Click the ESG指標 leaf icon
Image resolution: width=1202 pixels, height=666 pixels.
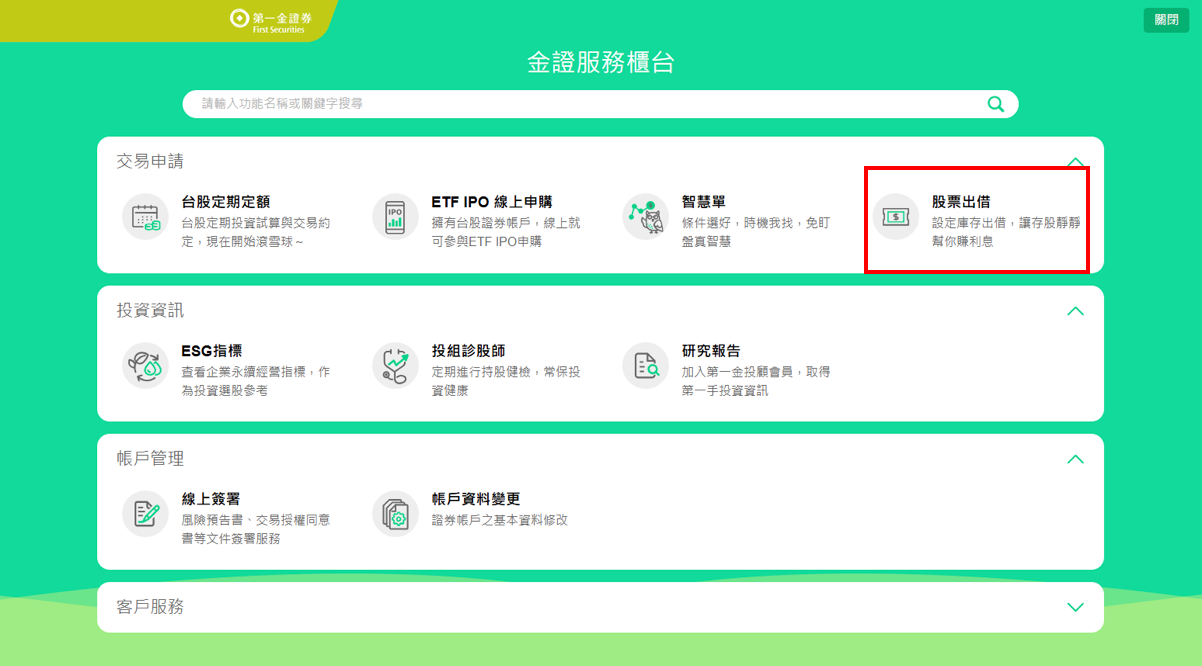tap(146, 365)
